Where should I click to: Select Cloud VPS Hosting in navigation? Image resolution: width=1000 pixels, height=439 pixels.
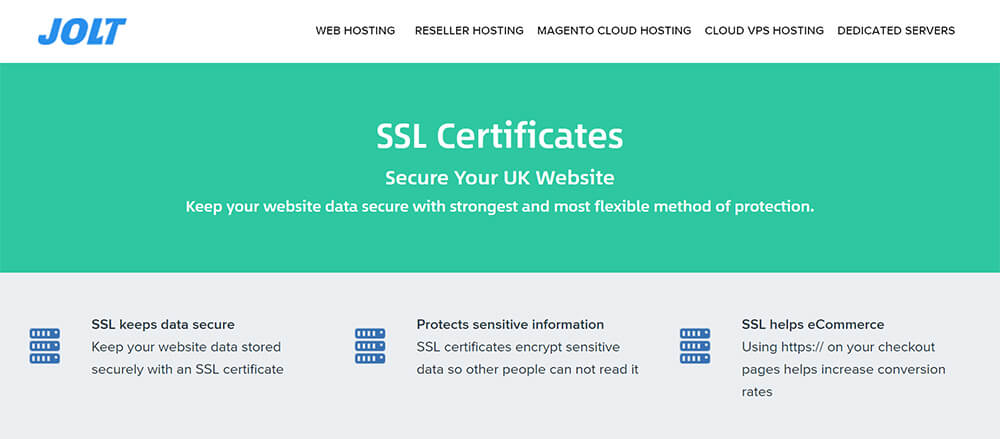[764, 31]
